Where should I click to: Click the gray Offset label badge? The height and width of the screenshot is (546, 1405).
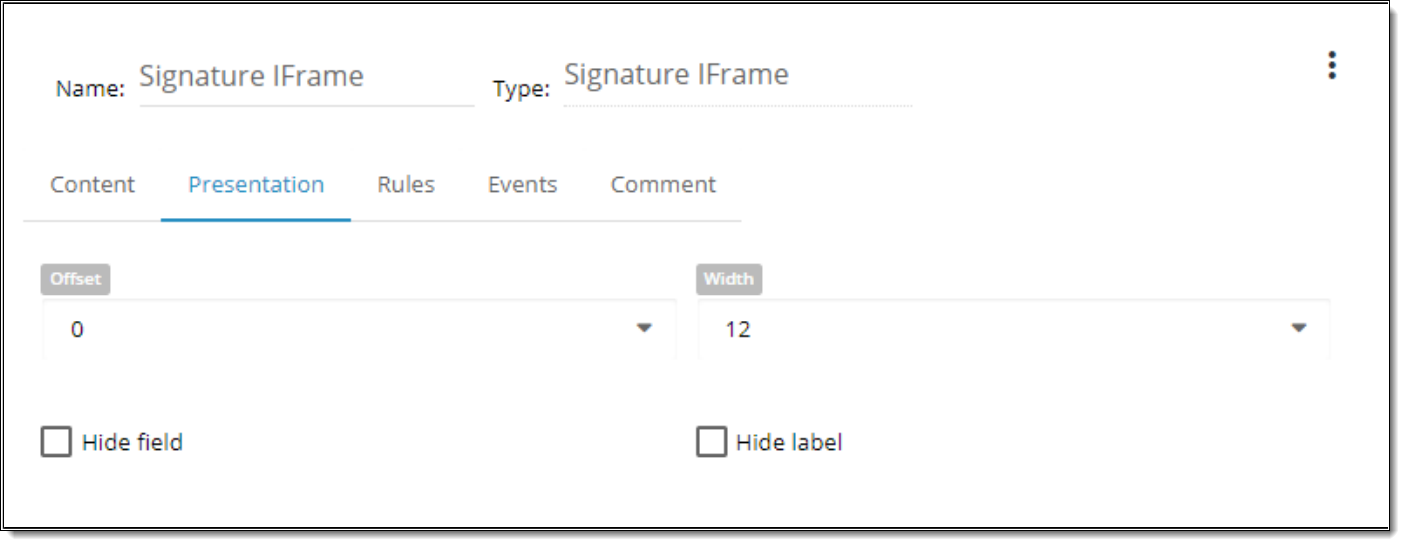tap(76, 279)
